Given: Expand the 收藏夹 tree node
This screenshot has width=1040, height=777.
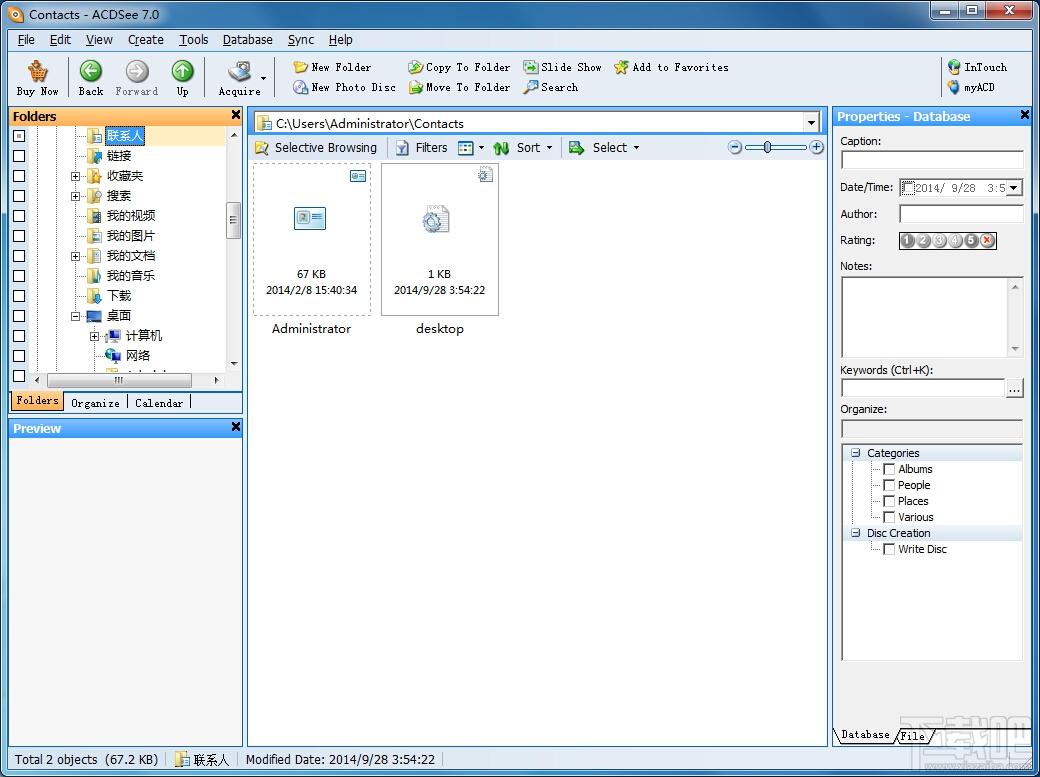Looking at the screenshot, I should click(76, 177).
